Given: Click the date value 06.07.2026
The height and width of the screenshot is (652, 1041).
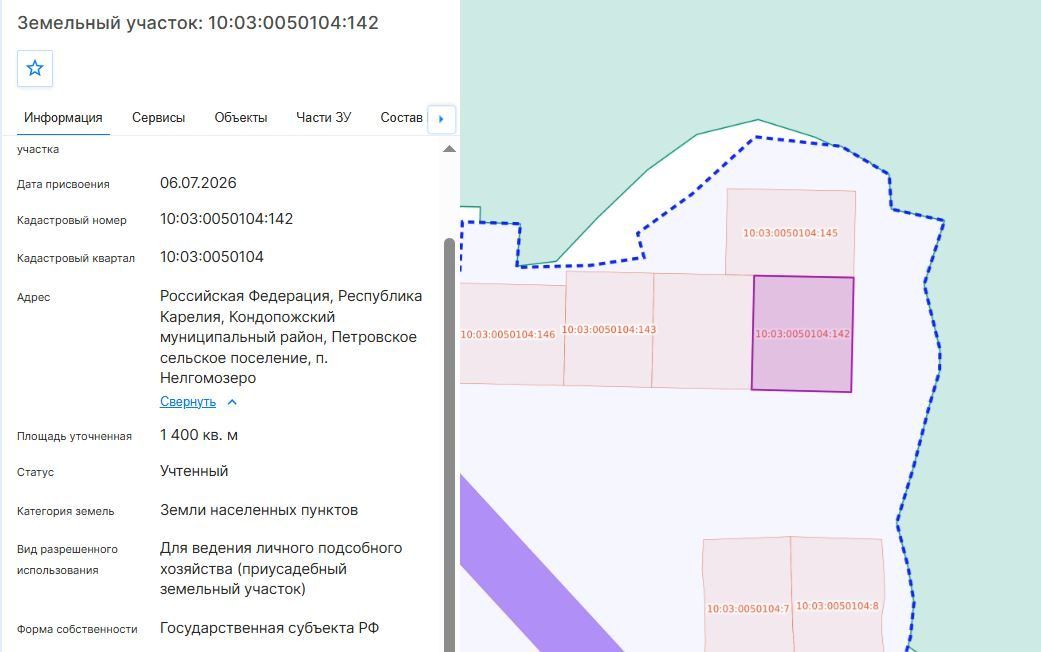Looking at the screenshot, I should tap(198, 183).
